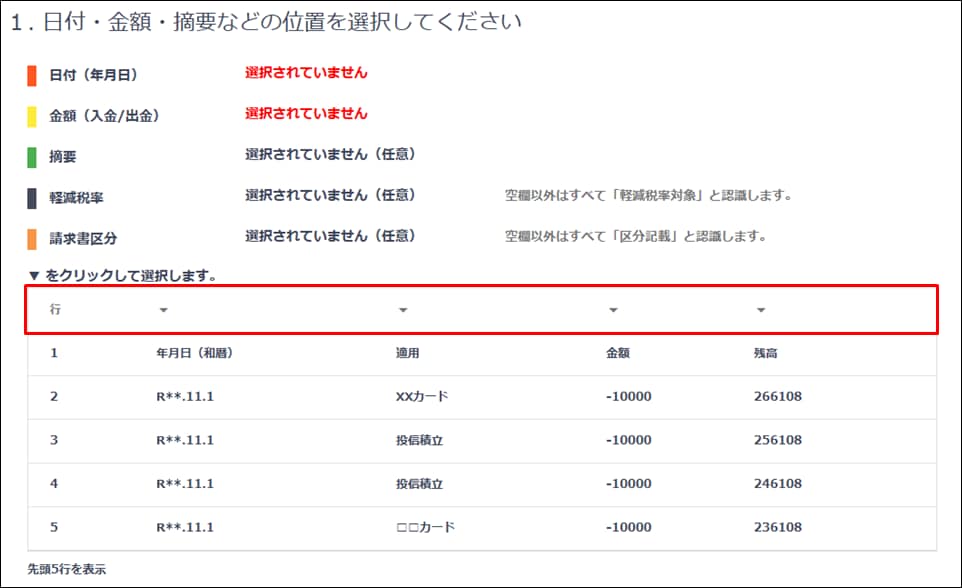Open dropdown above 適用 column
This screenshot has height=588, width=962.
tap(403, 310)
